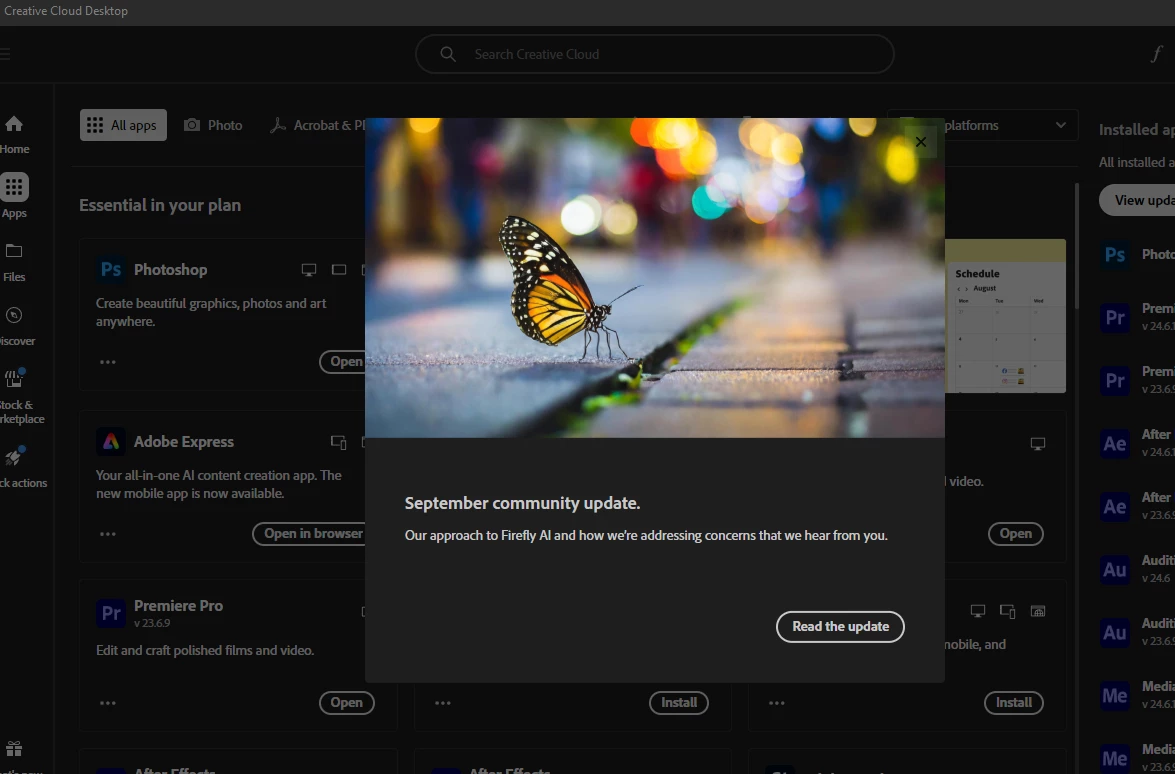1175x774 pixels.
Task: Click Open in browser for Adobe Express
Action: (309, 533)
